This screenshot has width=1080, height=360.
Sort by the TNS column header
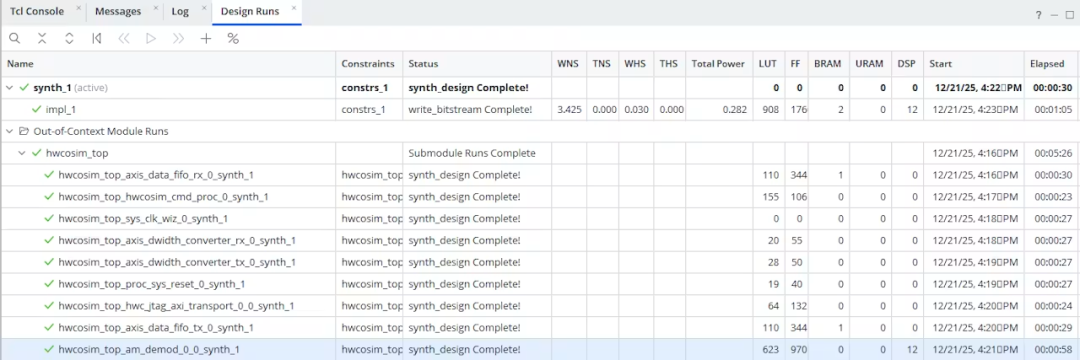(602, 63)
